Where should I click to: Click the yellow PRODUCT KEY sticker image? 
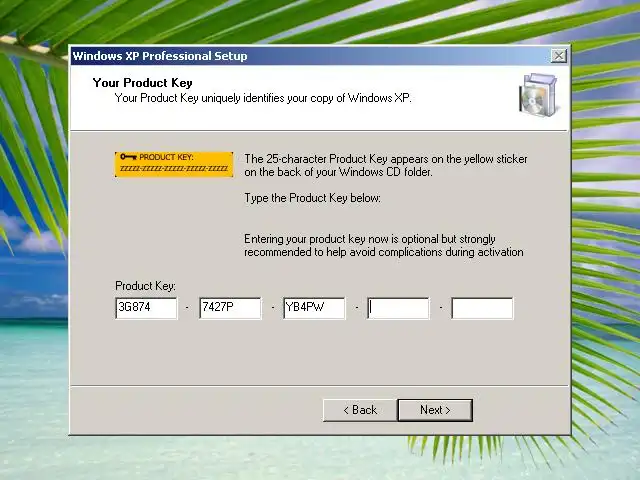(174, 164)
